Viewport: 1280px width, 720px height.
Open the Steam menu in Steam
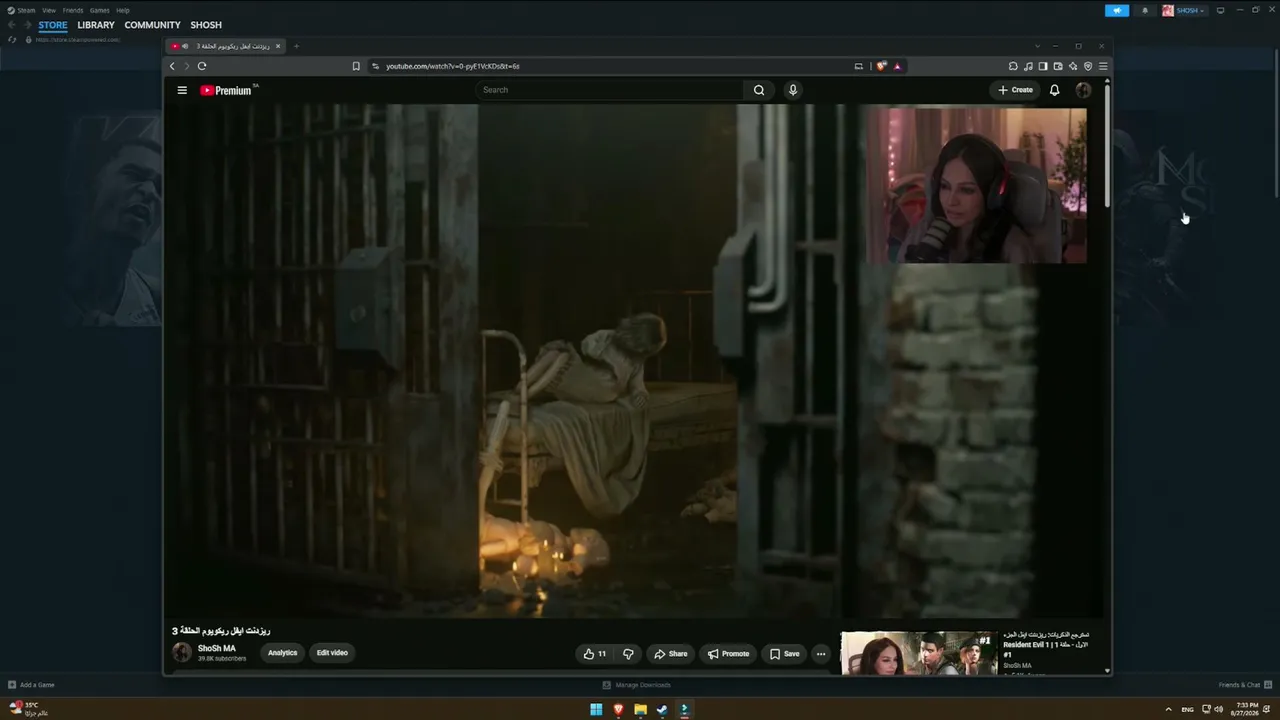[x=22, y=10]
